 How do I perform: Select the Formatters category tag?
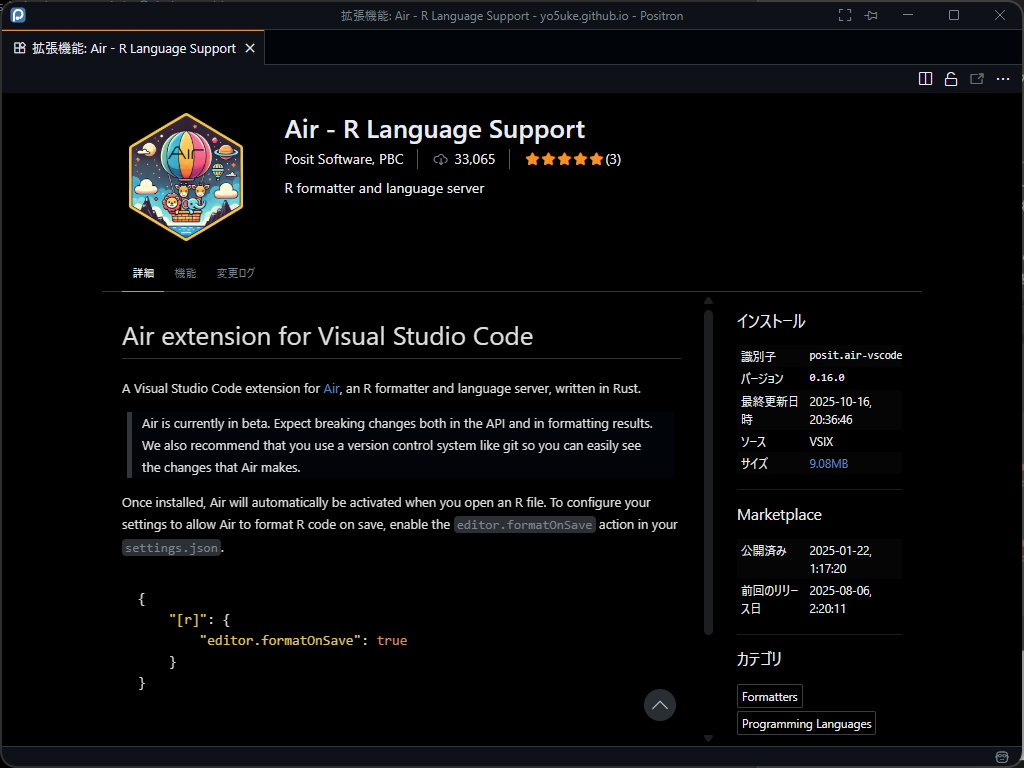coord(770,696)
